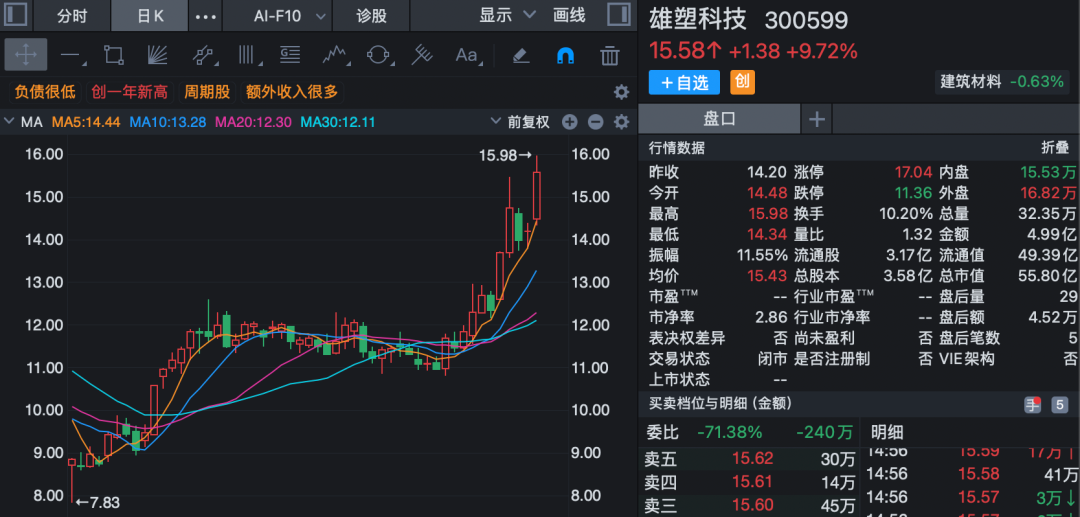
Task: Toggle the left sidebar panel icon
Action: pyautogui.click(x=16, y=14)
